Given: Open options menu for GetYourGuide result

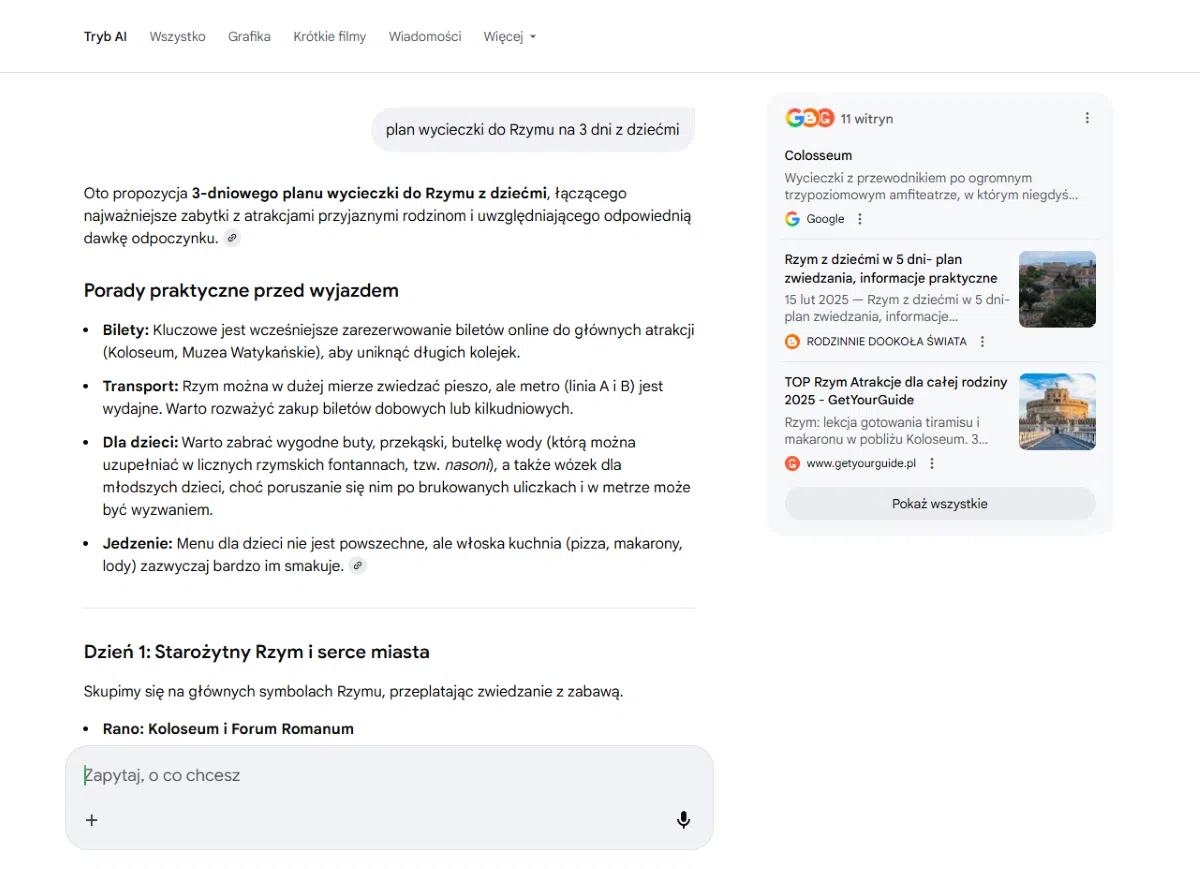Looking at the screenshot, I should [932, 463].
